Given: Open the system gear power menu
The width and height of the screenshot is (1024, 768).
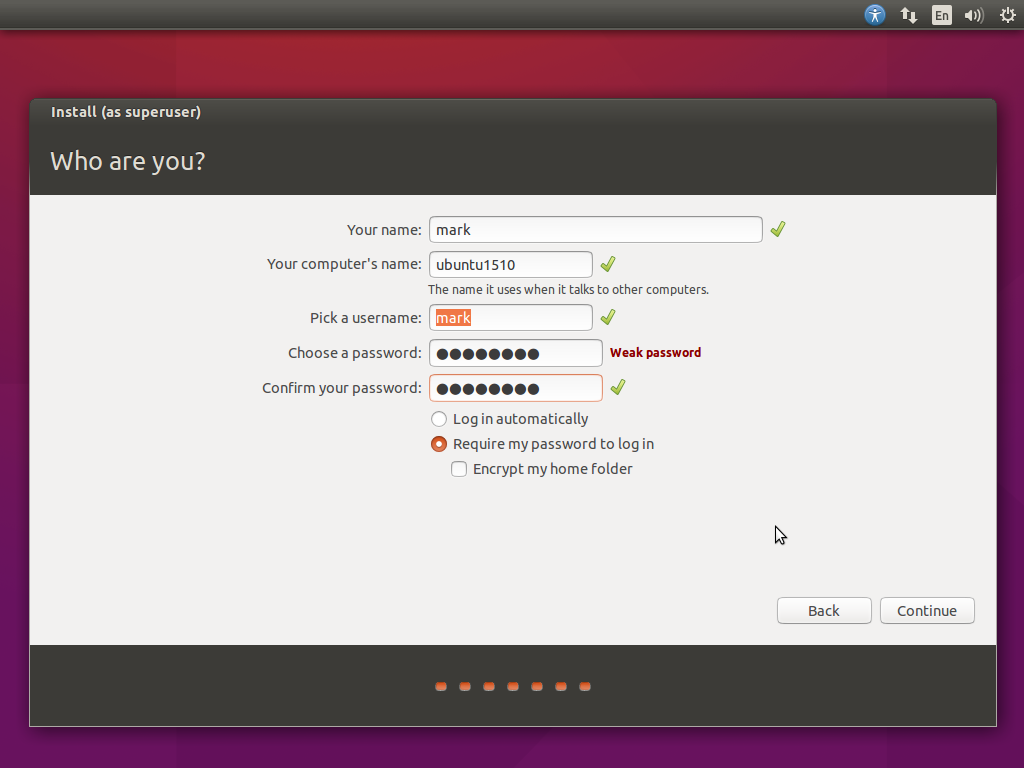Looking at the screenshot, I should 1007,15.
